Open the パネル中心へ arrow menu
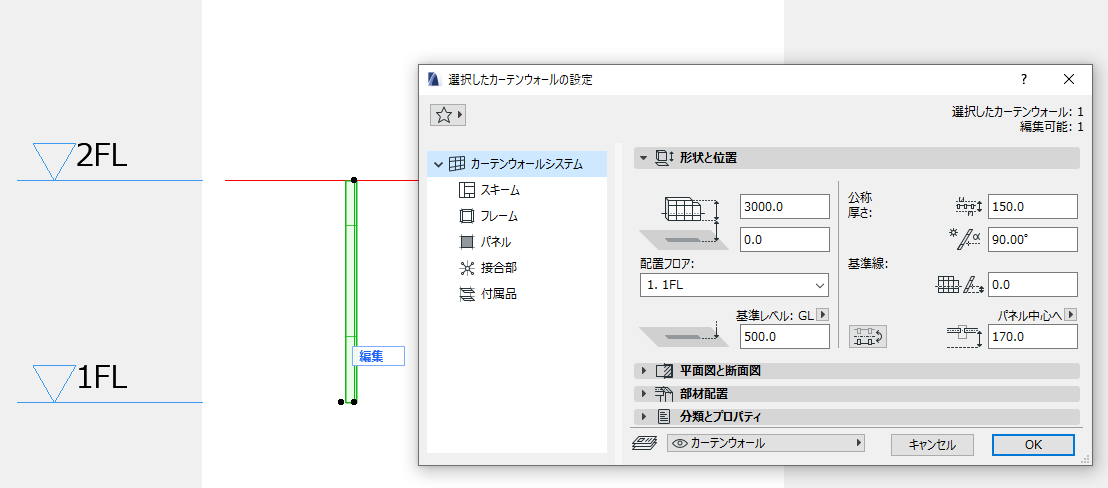 tap(1071, 314)
